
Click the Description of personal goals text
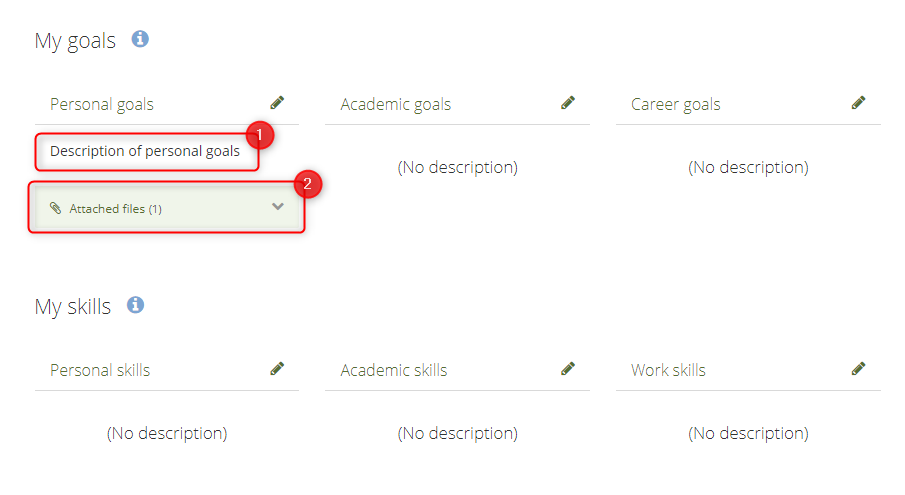[x=145, y=152]
